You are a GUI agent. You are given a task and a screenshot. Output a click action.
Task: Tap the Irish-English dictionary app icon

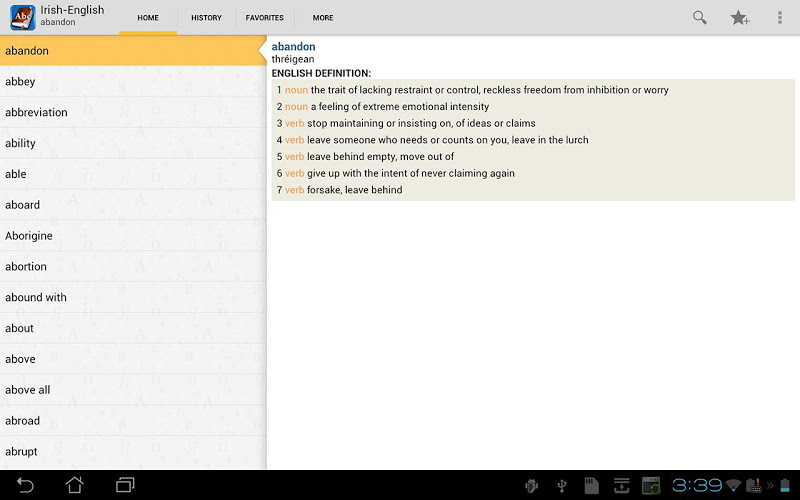click(x=22, y=17)
